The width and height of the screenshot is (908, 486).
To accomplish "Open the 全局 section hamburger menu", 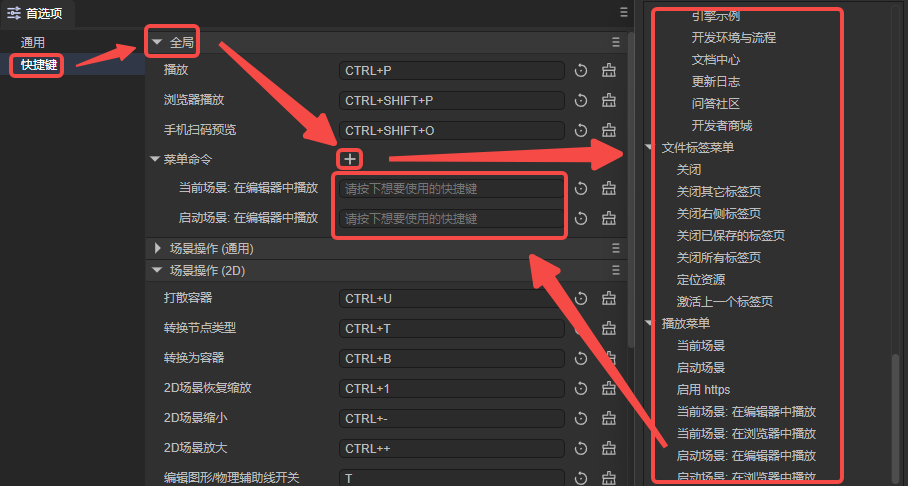I will [616, 42].
